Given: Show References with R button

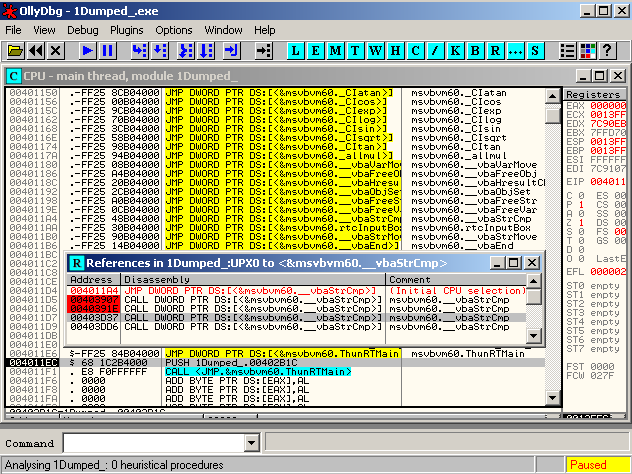Looking at the screenshot, I should tap(495, 51).
